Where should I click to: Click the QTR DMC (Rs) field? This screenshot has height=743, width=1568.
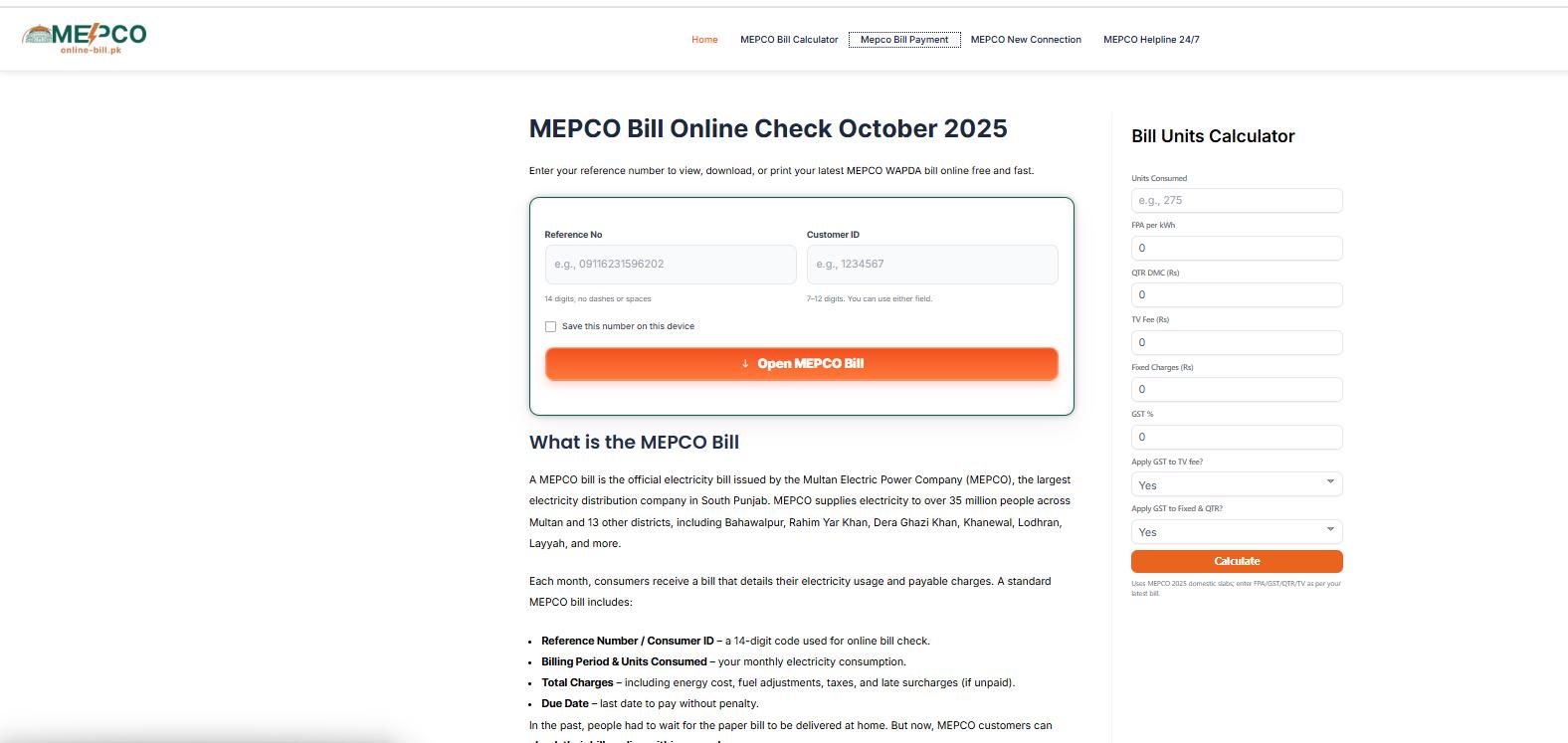click(1237, 295)
